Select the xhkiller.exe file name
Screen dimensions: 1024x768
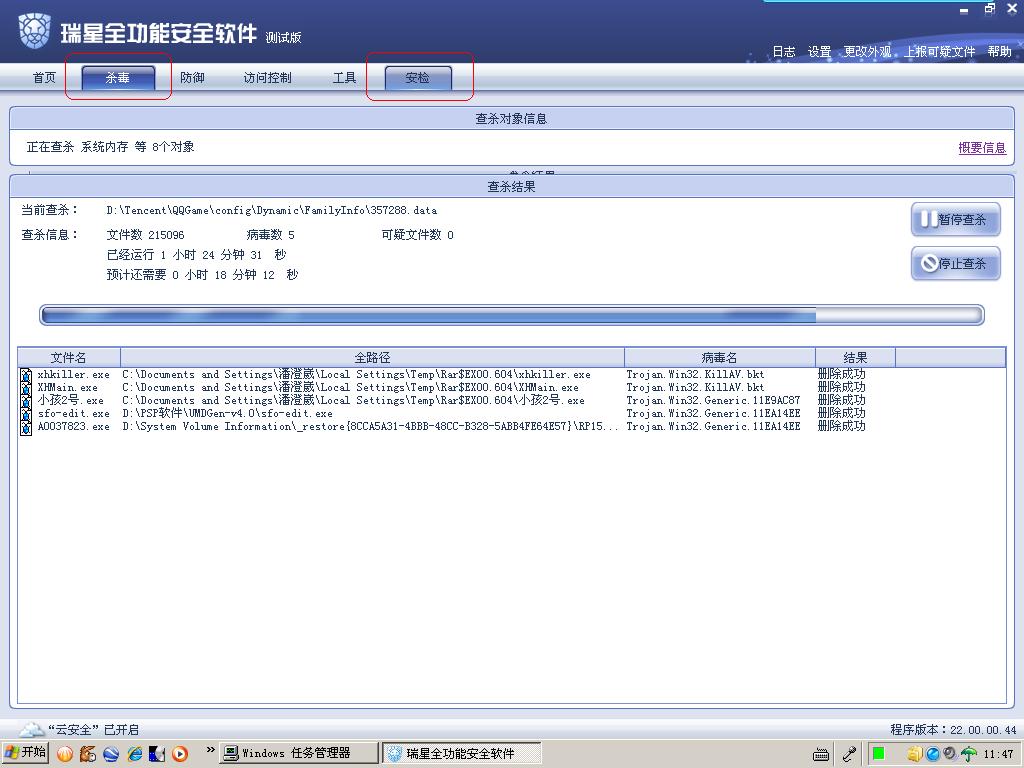pos(73,375)
